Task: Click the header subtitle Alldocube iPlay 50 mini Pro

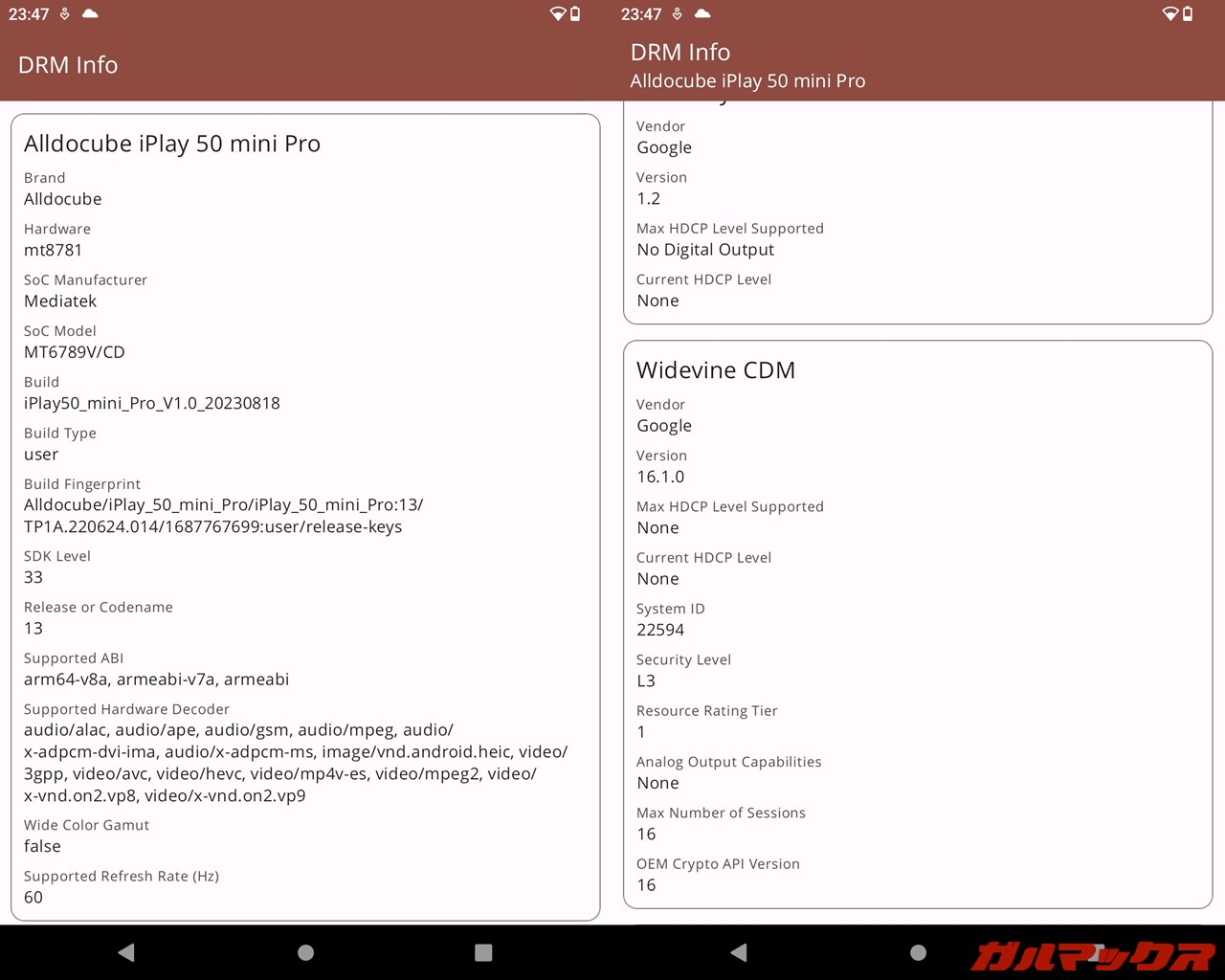Action: point(747,81)
